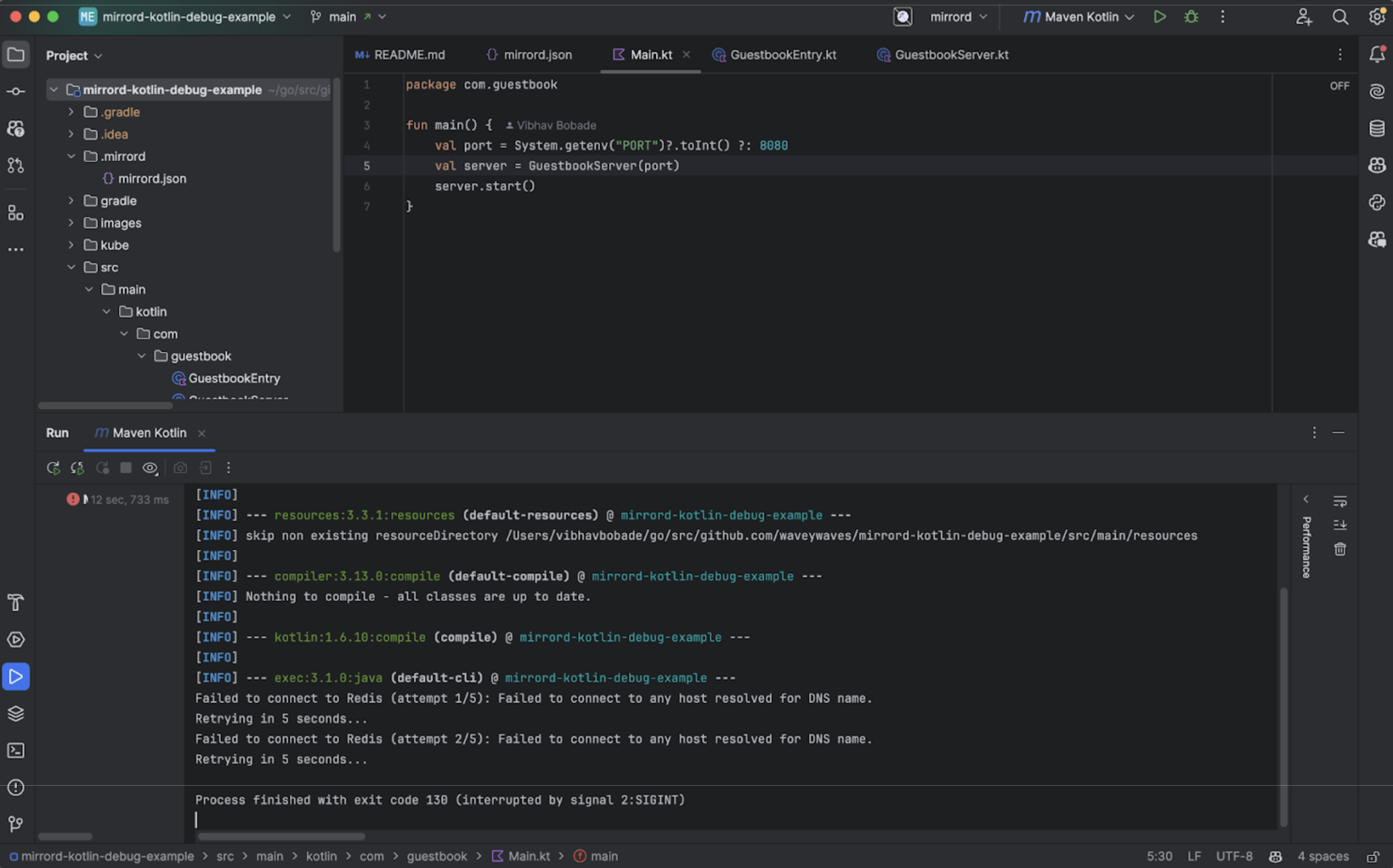Screen dimensions: 1393x868
Task: Switch to the GuestbookEntry.kt tab
Action: tap(782, 55)
